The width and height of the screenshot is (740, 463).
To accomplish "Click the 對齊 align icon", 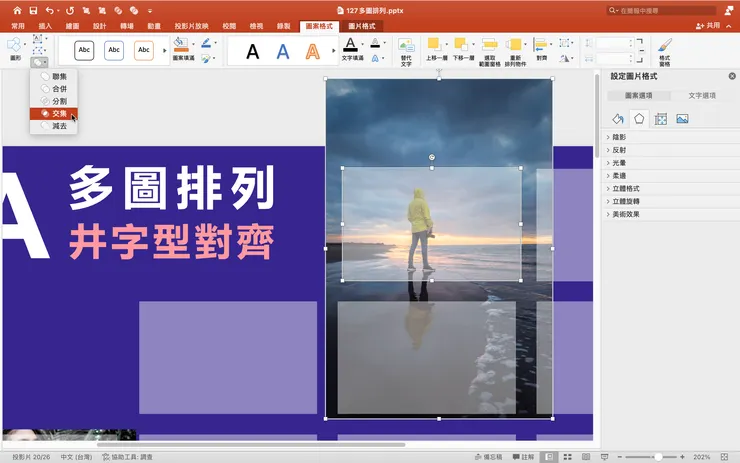I will click(540, 45).
